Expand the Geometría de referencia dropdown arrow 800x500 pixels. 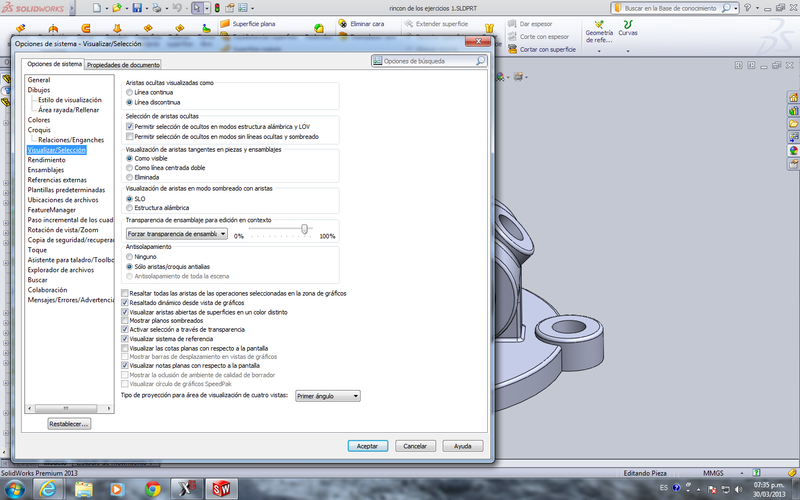tap(599, 51)
